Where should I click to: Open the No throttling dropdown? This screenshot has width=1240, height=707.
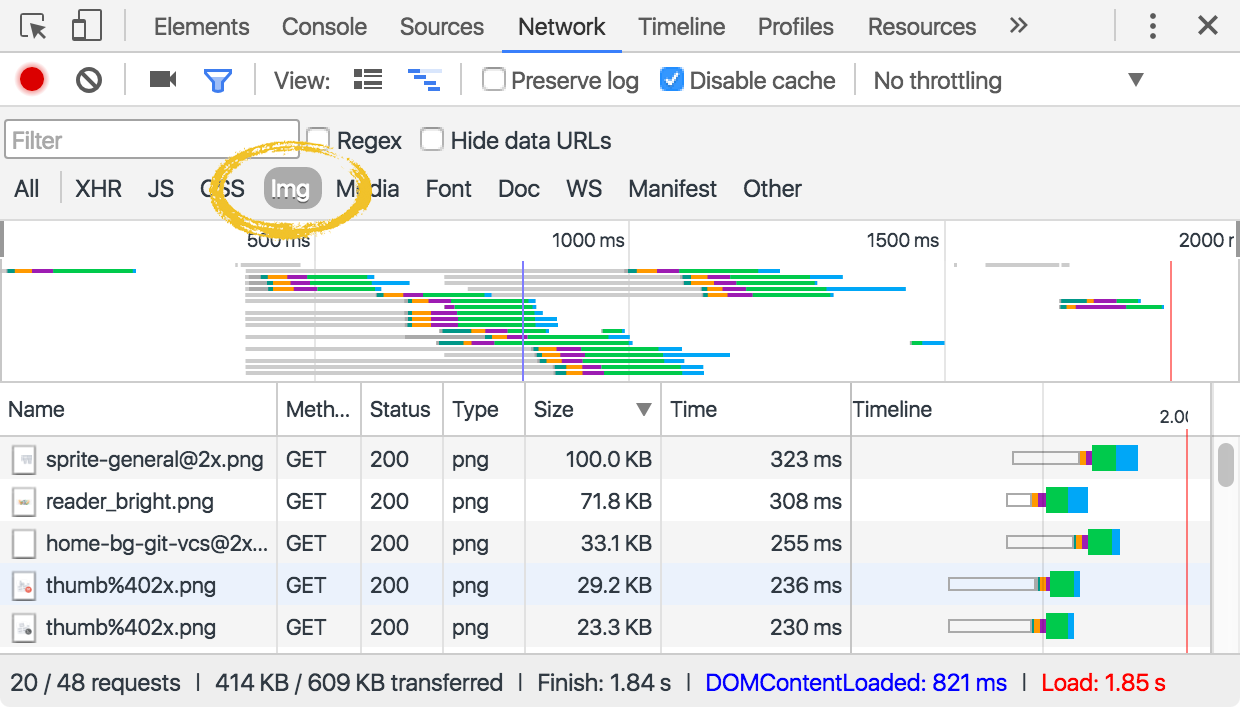[x=937, y=80]
